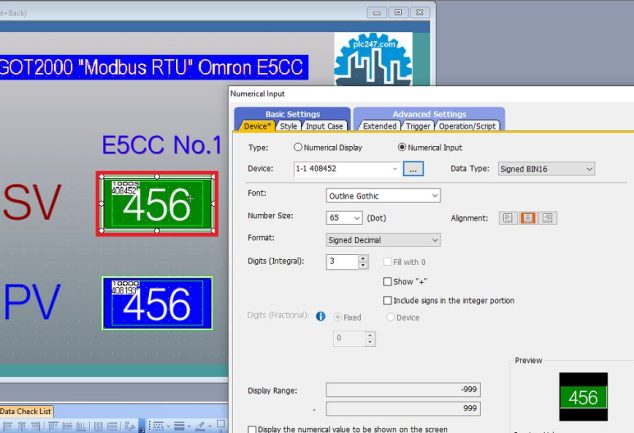The image size is (634, 433).
Task: Select the plc247.com logo image on canvas
Action: coord(373,59)
